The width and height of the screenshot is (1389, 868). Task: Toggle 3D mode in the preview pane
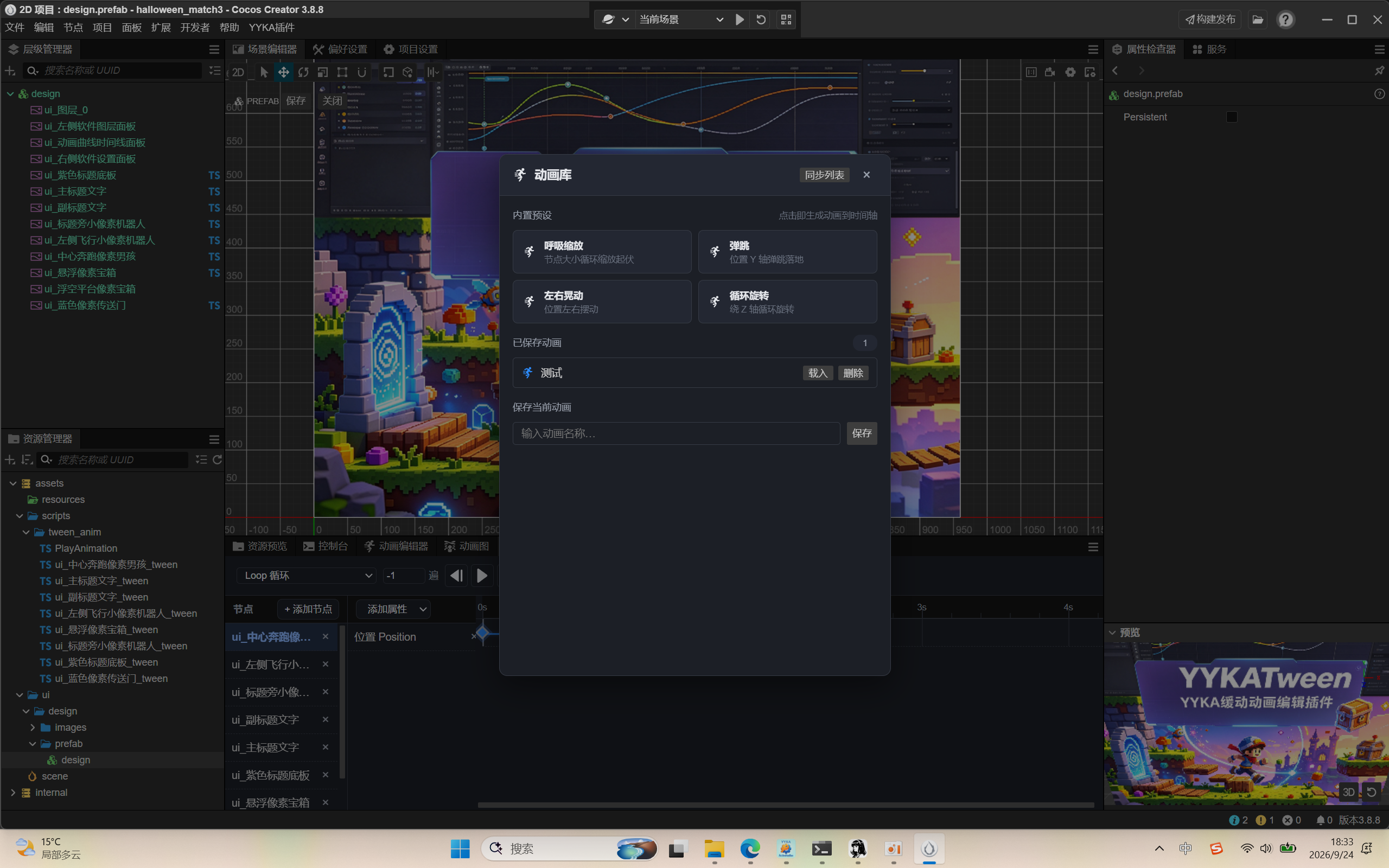pos(1349,792)
